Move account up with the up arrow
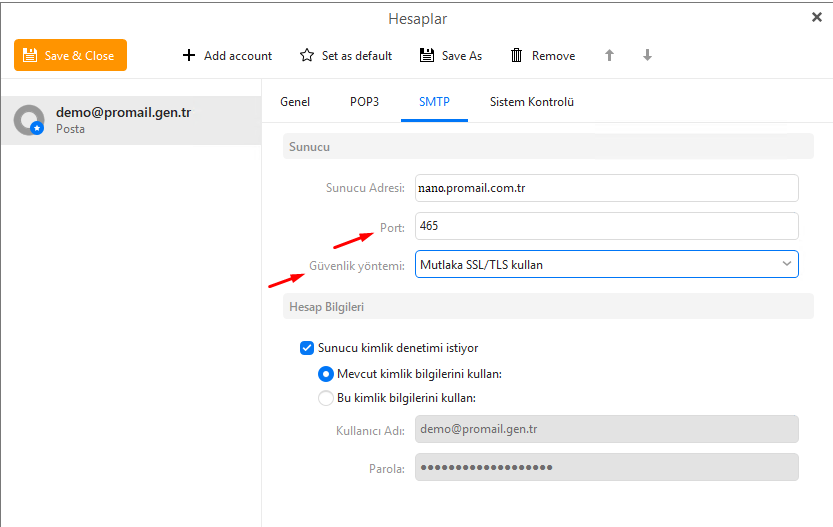Image resolution: width=833 pixels, height=527 pixels. point(609,56)
